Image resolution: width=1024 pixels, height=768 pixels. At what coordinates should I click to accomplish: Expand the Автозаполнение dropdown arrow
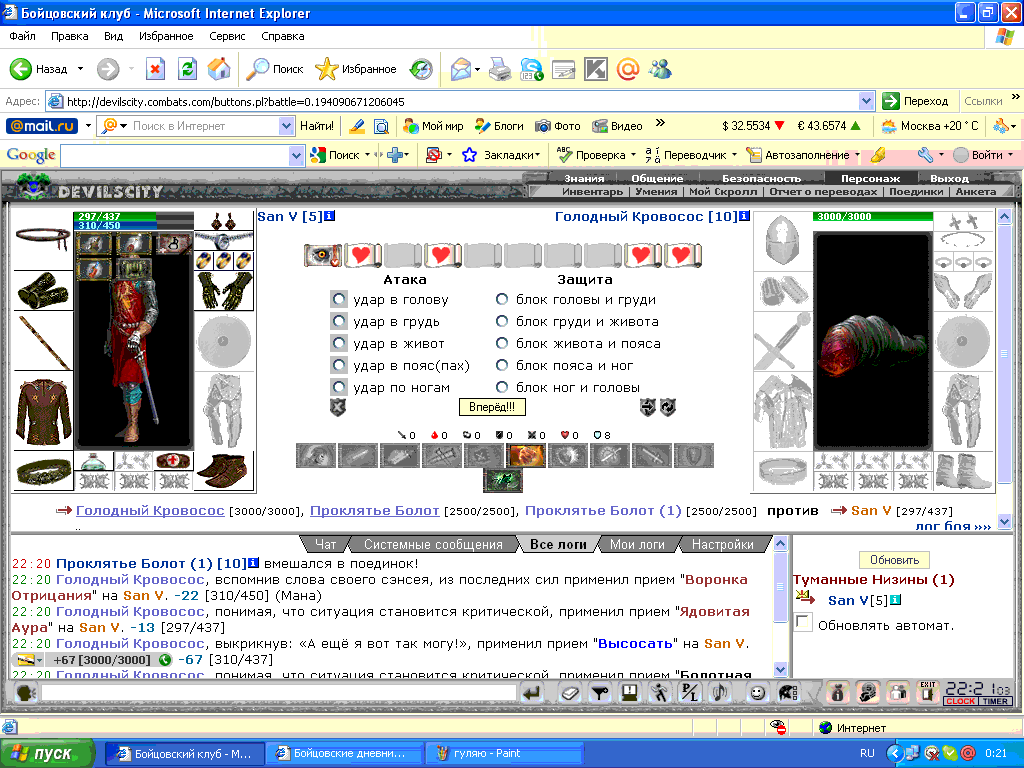(857, 155)
